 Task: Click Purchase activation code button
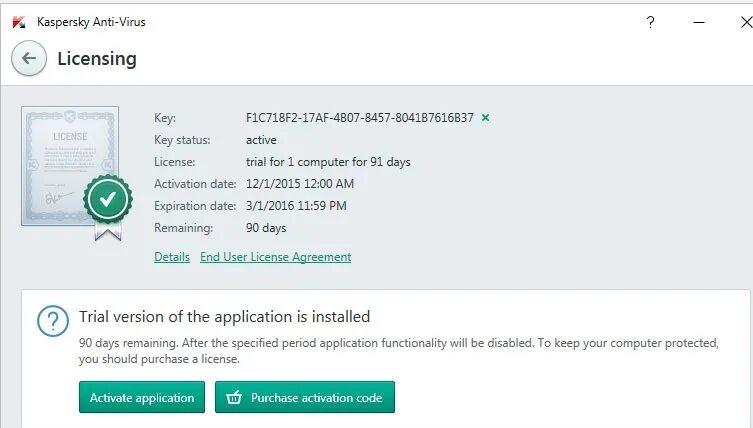tap(305, 397)
